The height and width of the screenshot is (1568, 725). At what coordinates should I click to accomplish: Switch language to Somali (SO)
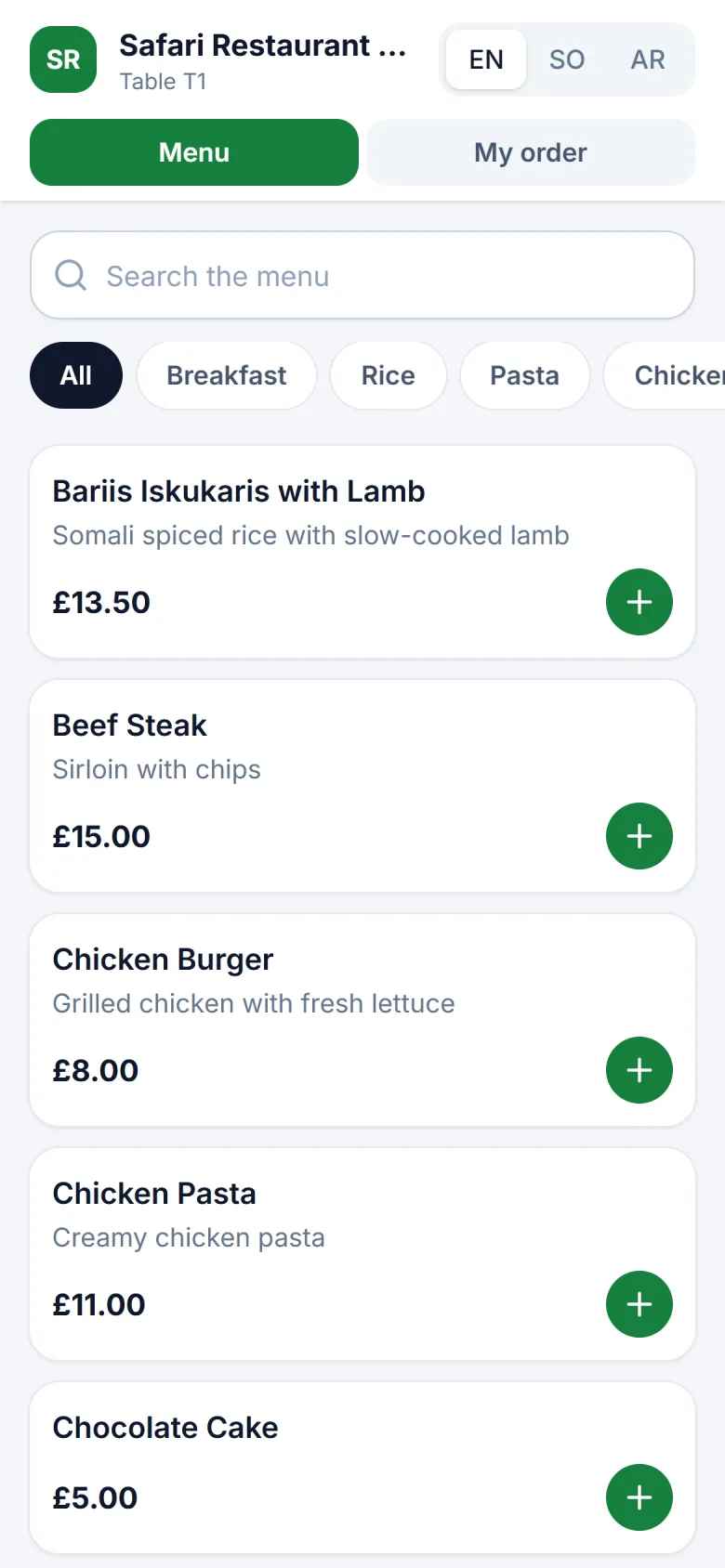click(x=567, y=59)
